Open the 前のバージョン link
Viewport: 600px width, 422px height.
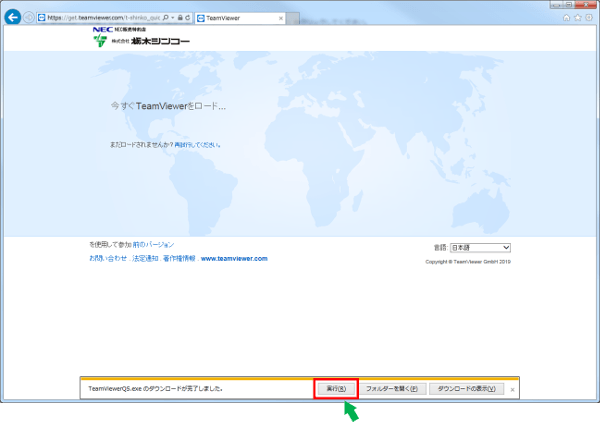pyautogui.click(x=153, y=244)
